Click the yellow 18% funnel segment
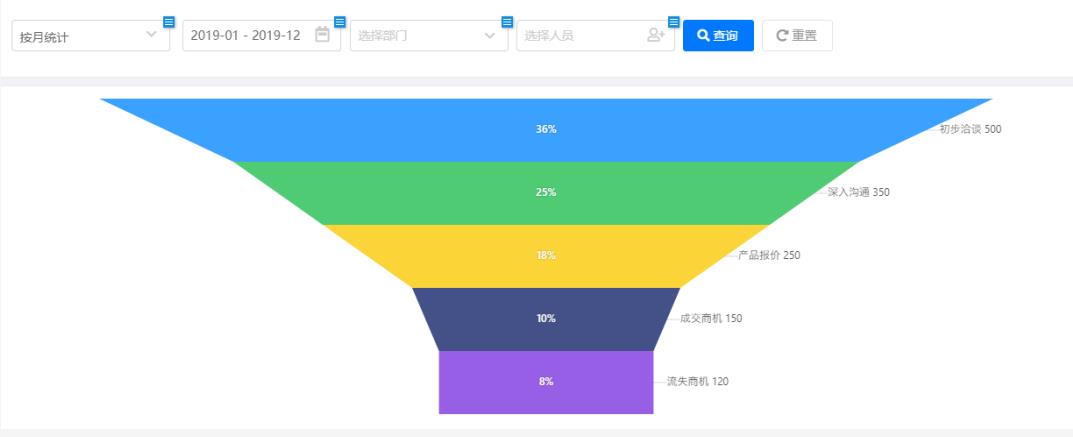This screenshot has width=1073, height=437. click(546, 256)
